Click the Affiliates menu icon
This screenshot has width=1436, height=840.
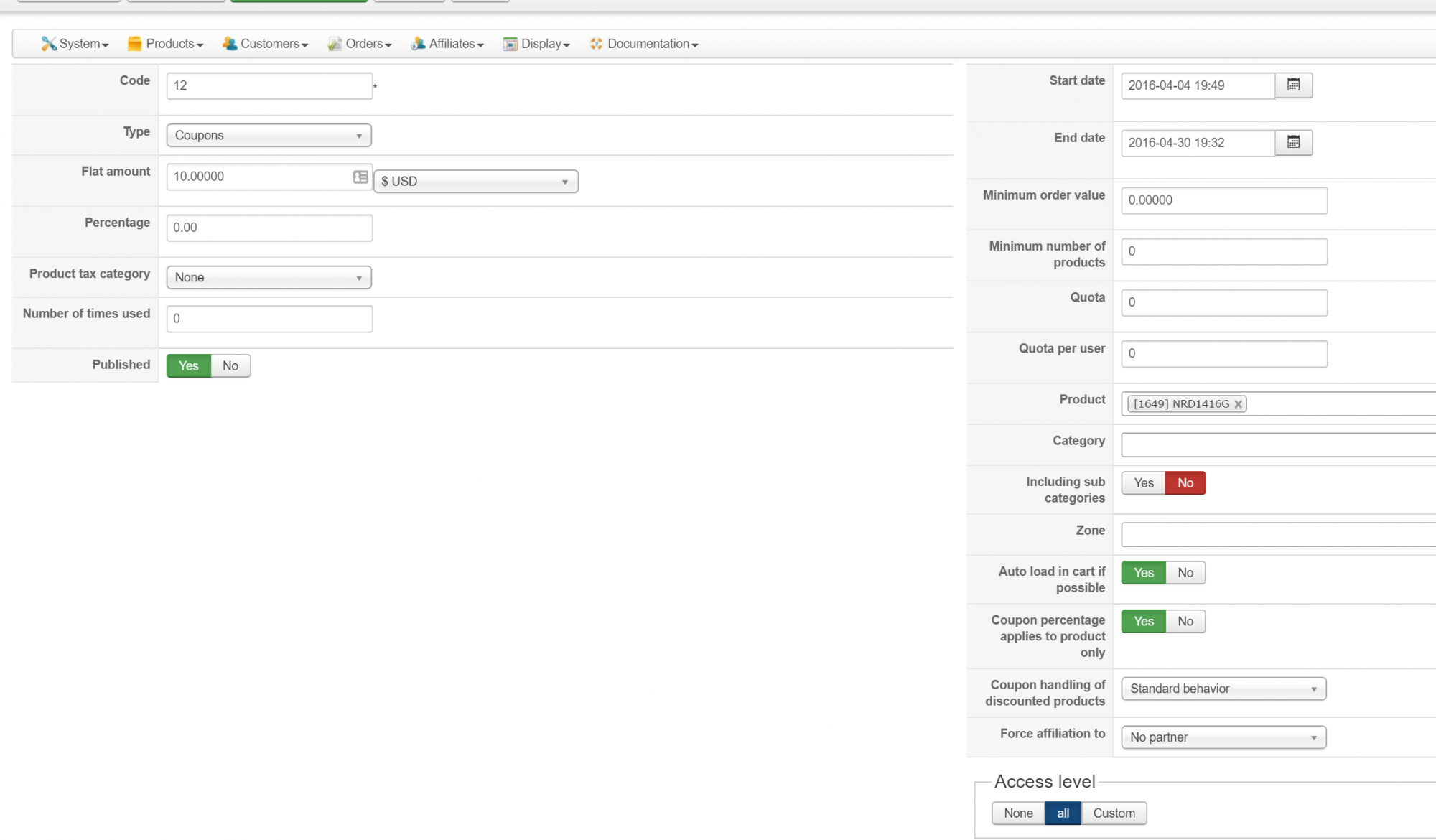point(418,44)
